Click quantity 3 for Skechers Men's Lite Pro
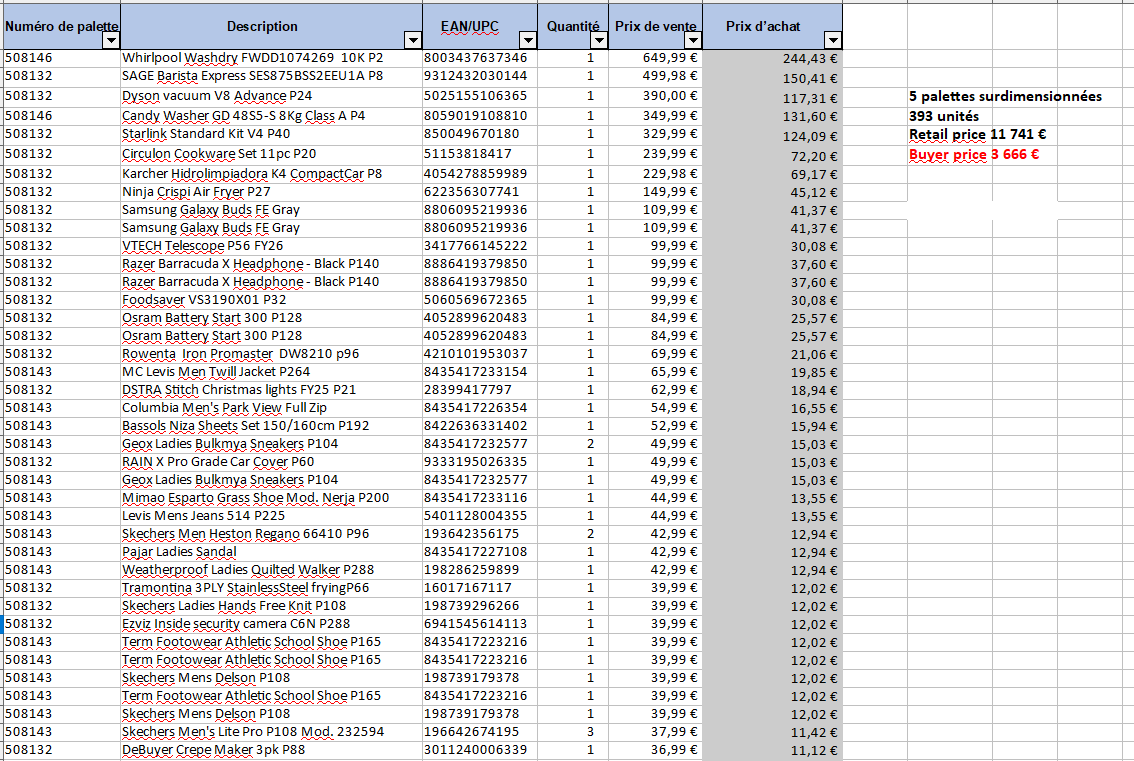 (x=590, y=731)
